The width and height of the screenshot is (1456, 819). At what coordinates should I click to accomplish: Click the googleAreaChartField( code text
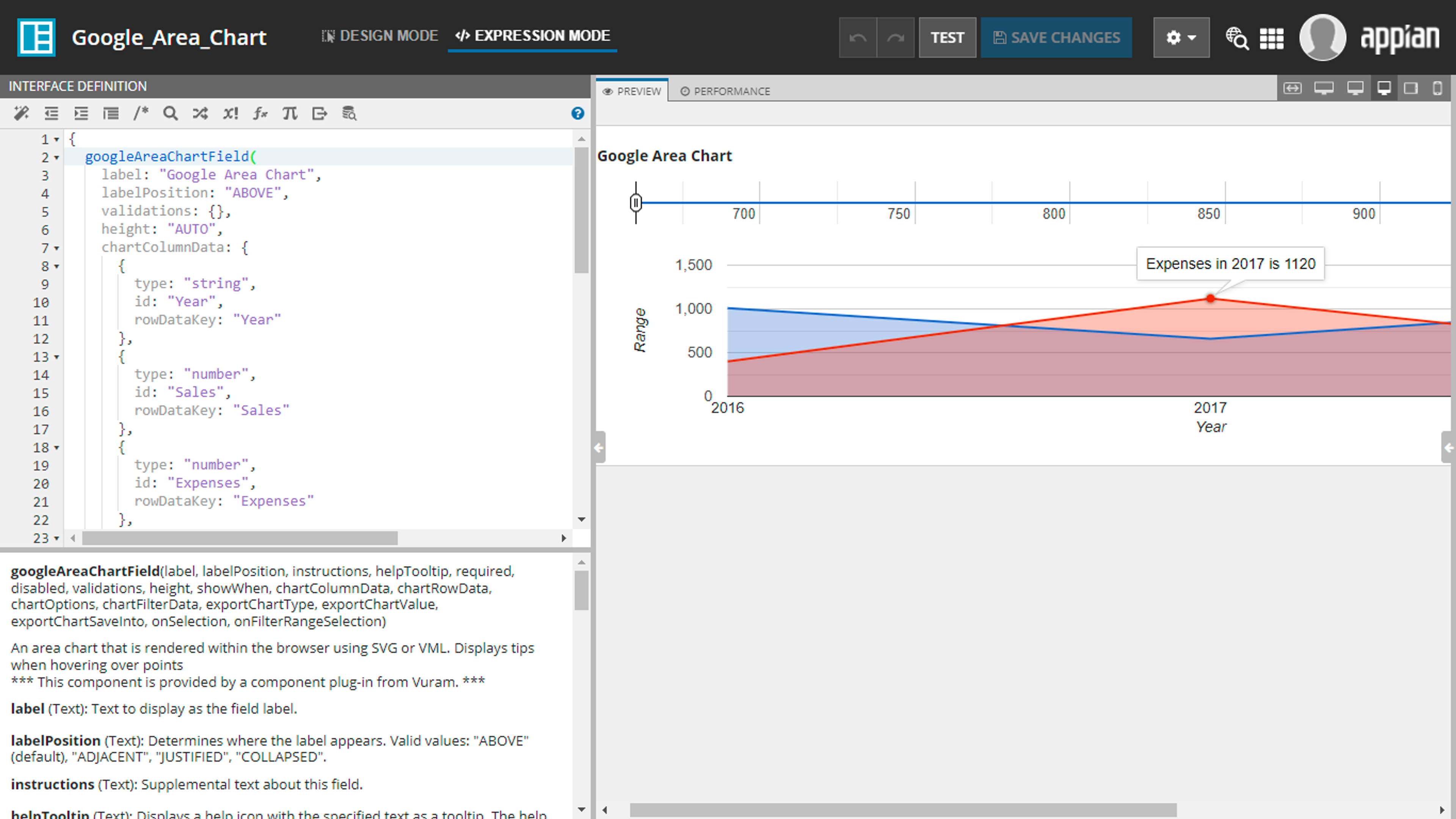point(171,157)
